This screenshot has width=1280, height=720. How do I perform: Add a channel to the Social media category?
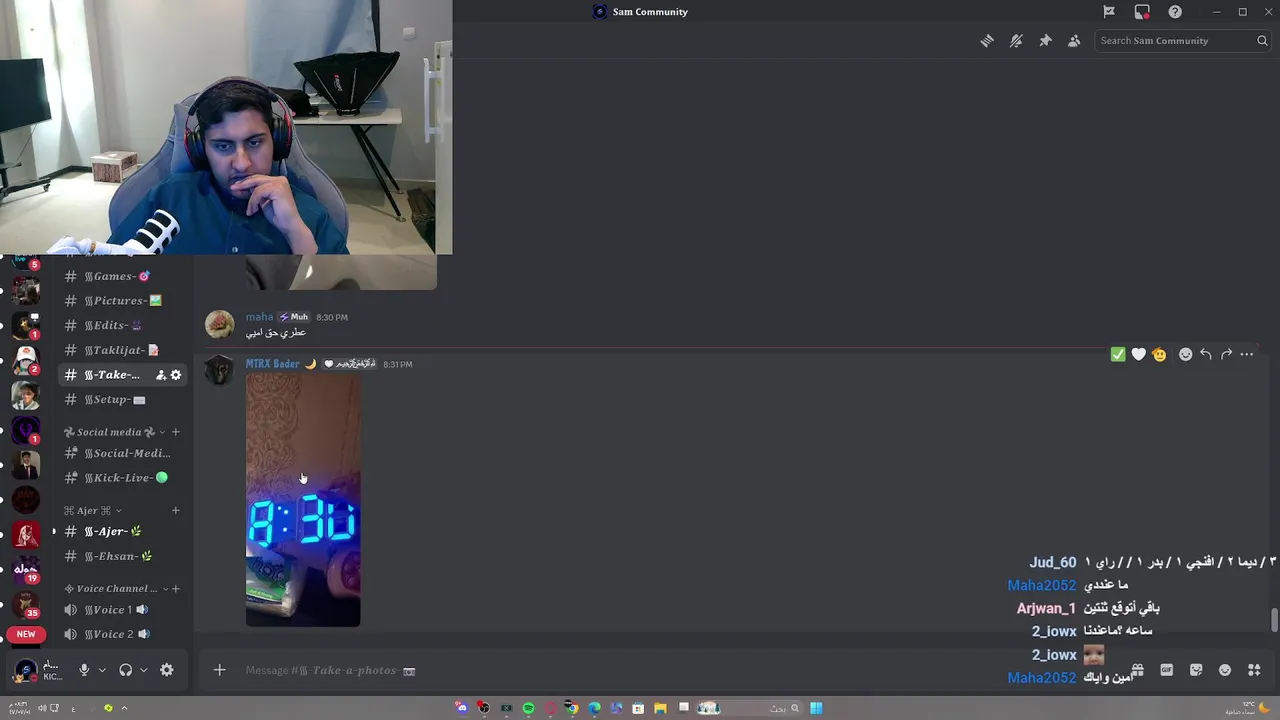(x=175, y=432)
